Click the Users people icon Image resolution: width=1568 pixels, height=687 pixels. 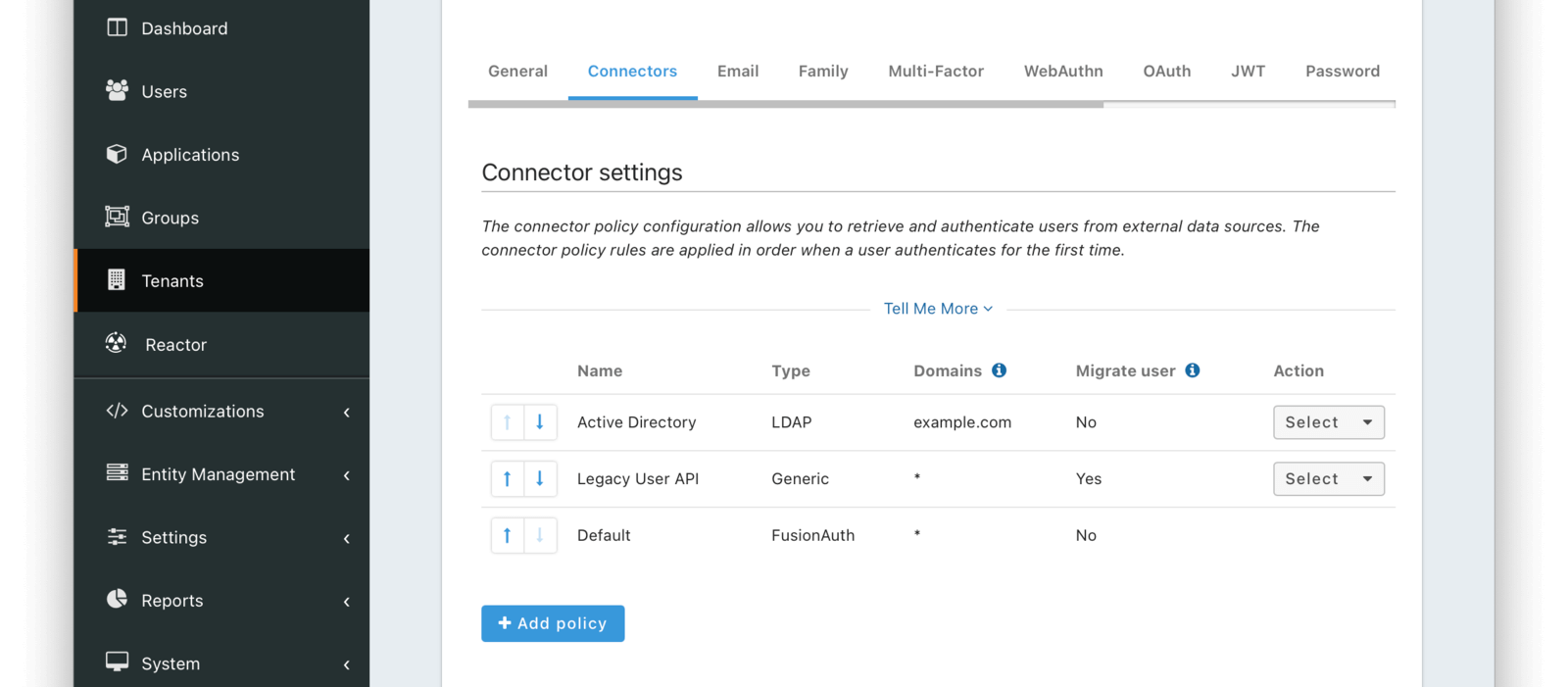117,90
